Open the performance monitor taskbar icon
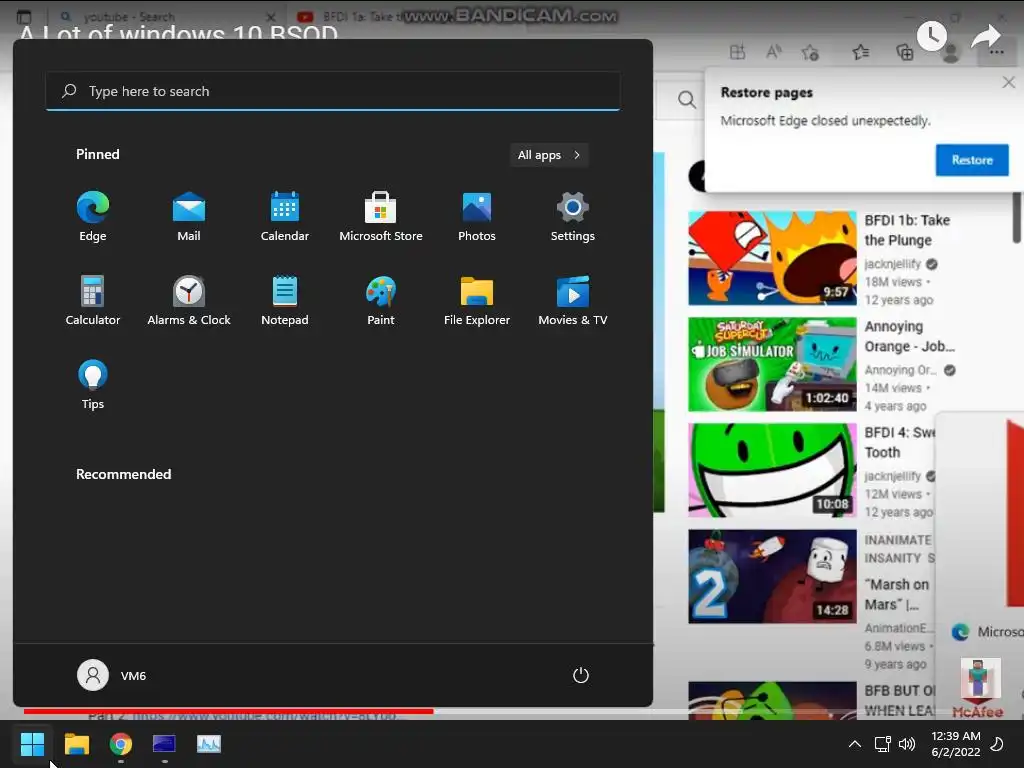Viewport: 1024px width, 768px height. point(209,744)
